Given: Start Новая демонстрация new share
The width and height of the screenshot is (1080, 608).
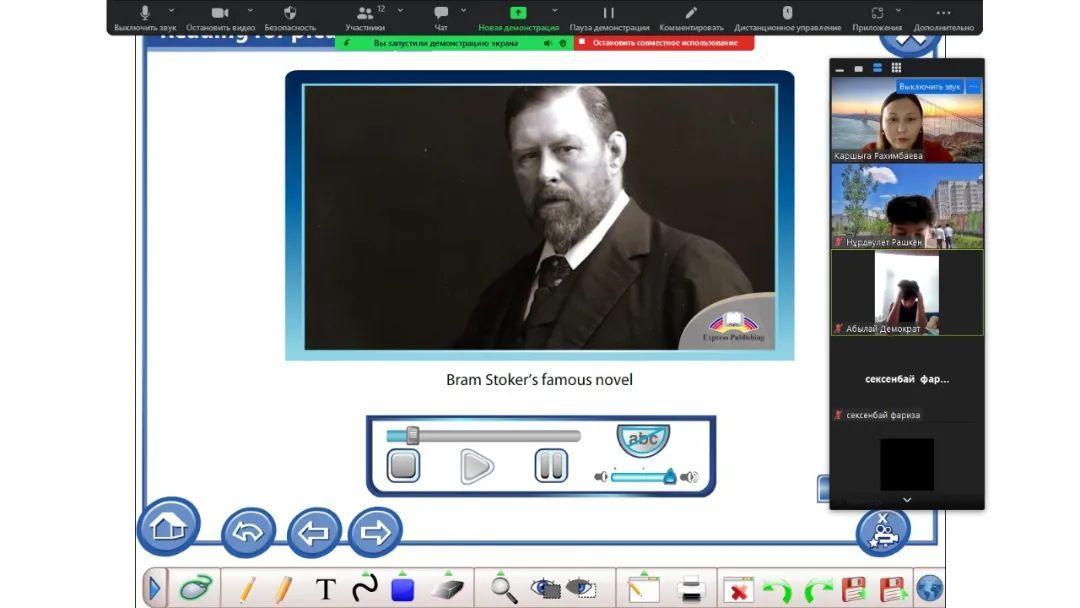Looking at the screenshot, I should coord(518,17).
